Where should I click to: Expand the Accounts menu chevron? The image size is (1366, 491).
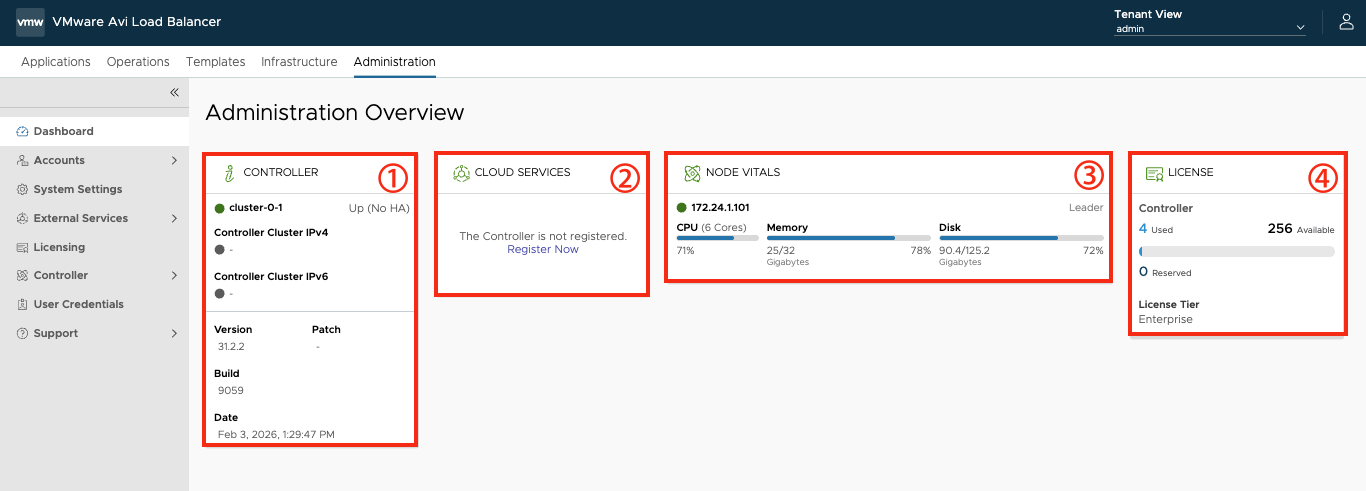[x=174, y=160]
